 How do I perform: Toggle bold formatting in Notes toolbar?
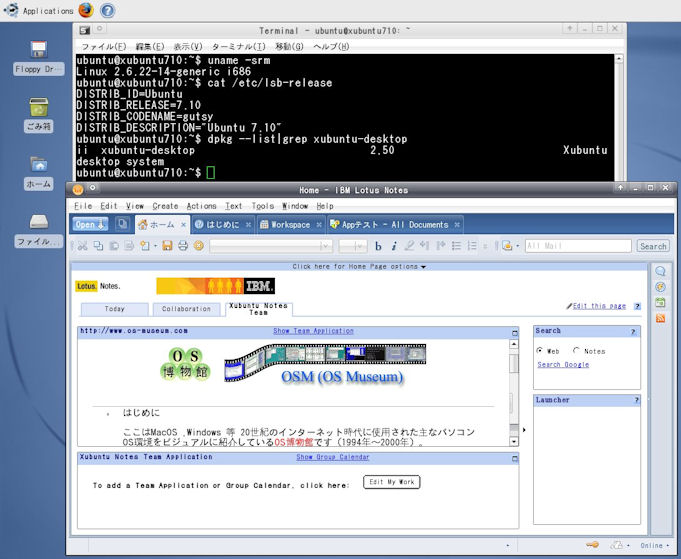click(x=378, y=246)
